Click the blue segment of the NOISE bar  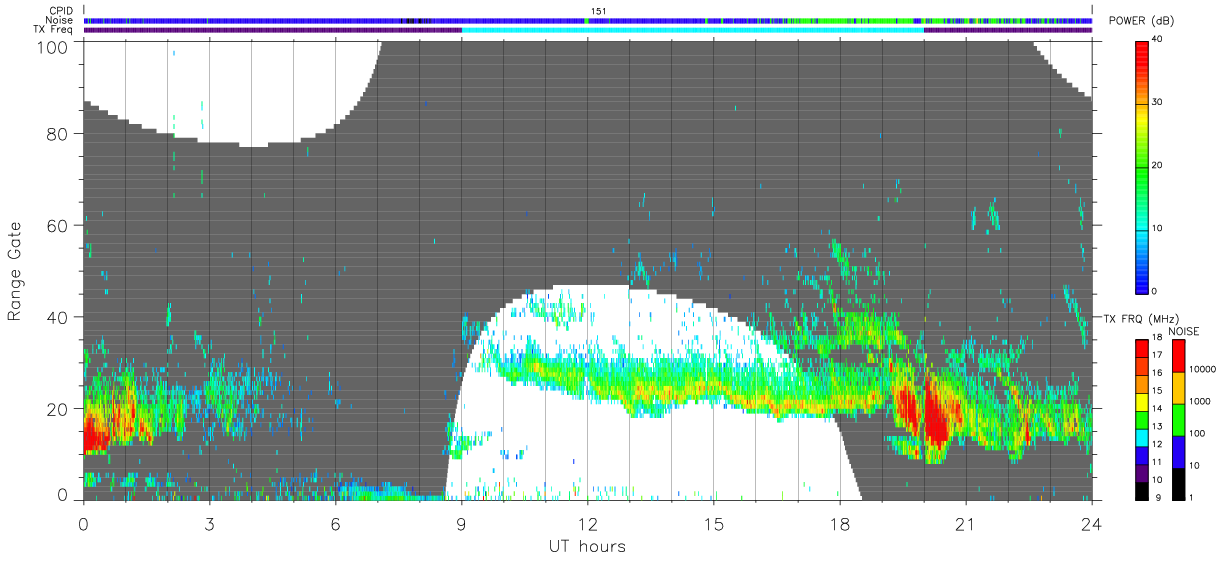[x=1179, y=452]
